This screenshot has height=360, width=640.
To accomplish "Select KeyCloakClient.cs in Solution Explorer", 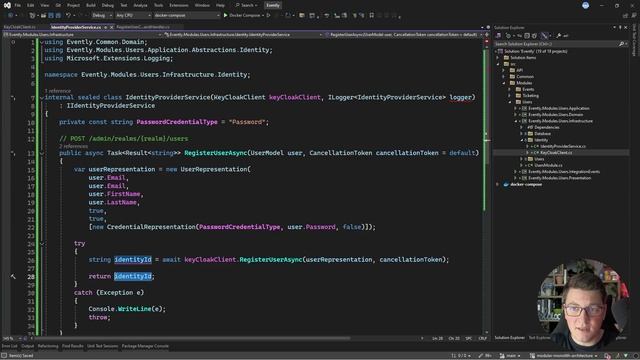I will pos(556,153).
